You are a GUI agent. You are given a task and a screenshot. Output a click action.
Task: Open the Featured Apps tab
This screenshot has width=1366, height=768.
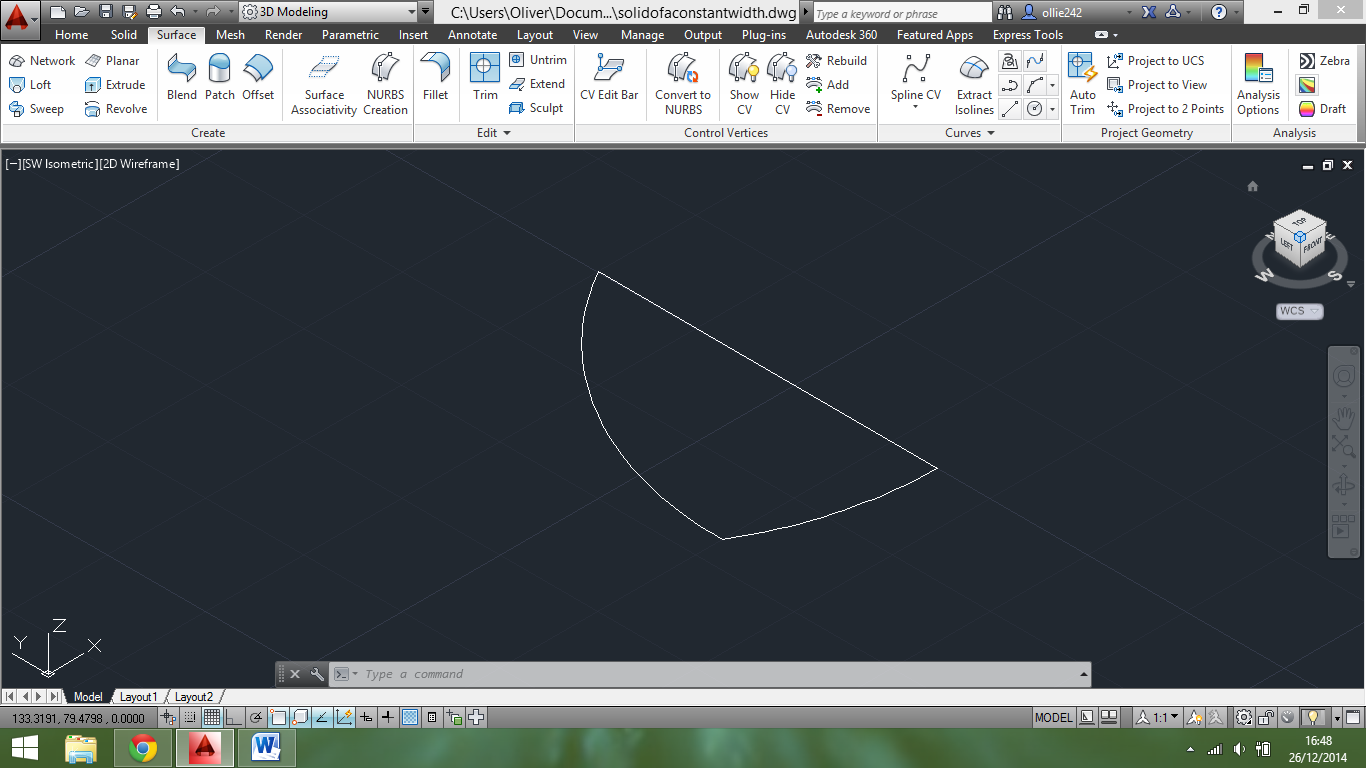tap(934, 35)
